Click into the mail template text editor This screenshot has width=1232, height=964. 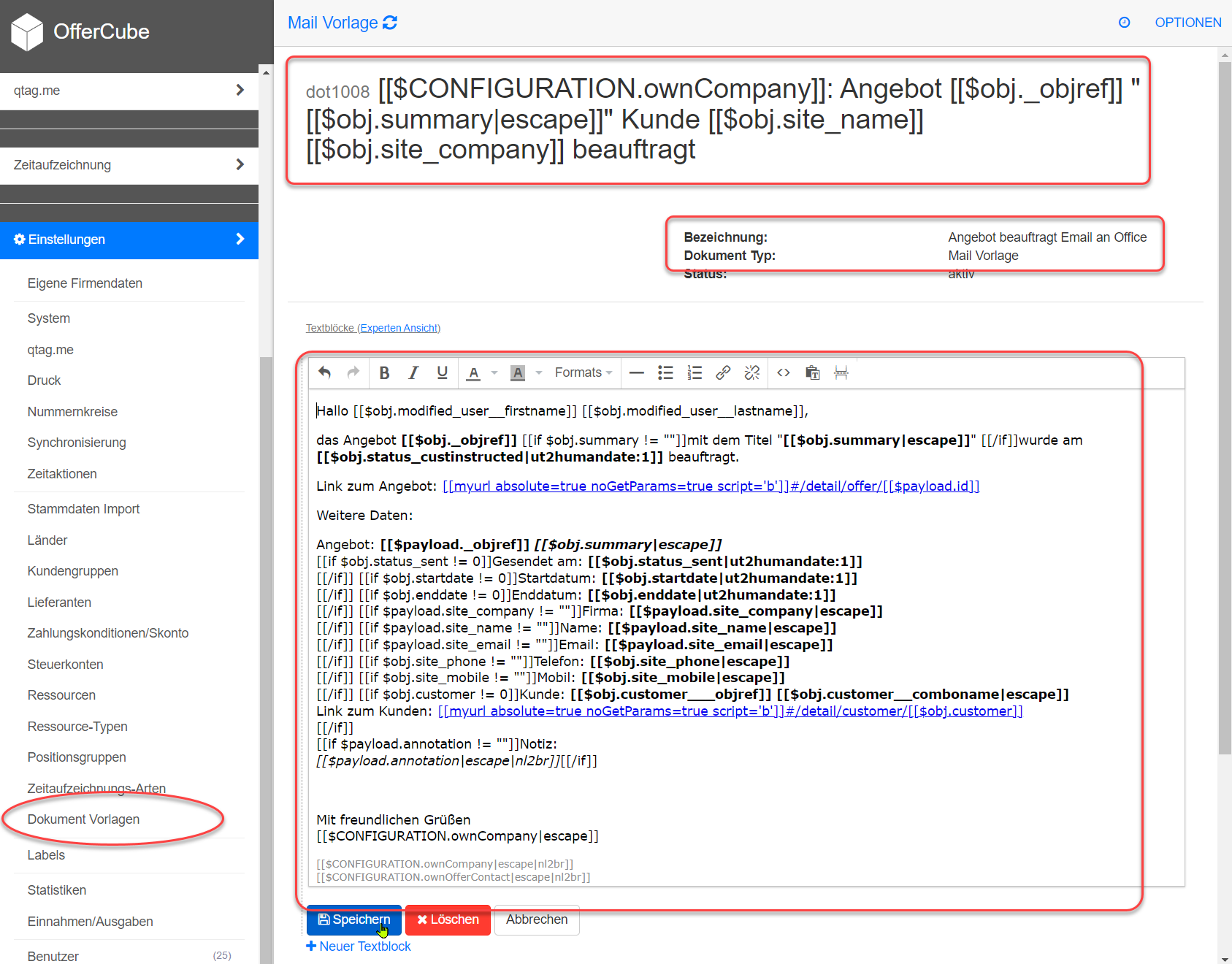pyautogui.click(x=746, y=638)
